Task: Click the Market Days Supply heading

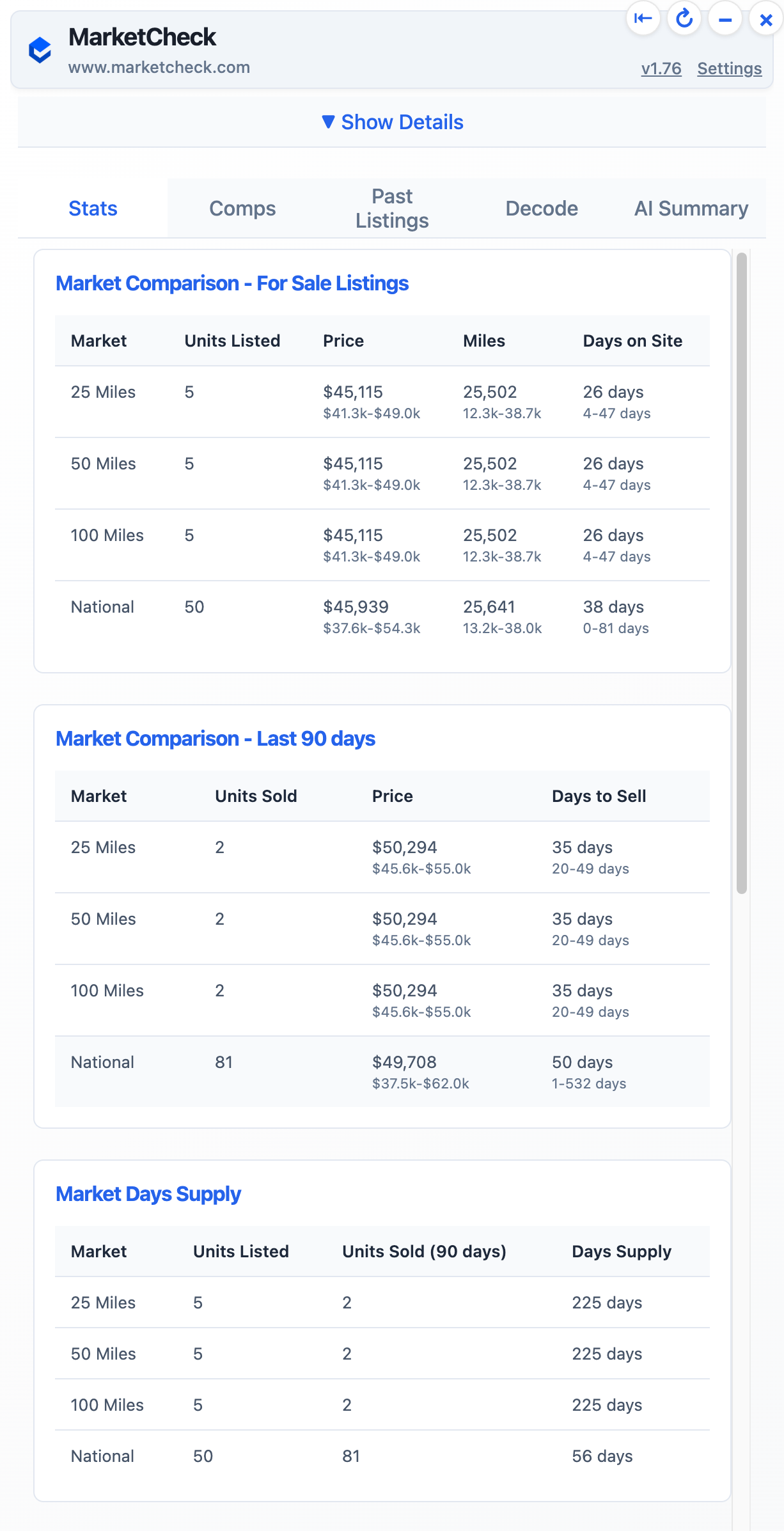Action: pyautogui.click(x=148, y=1194)
